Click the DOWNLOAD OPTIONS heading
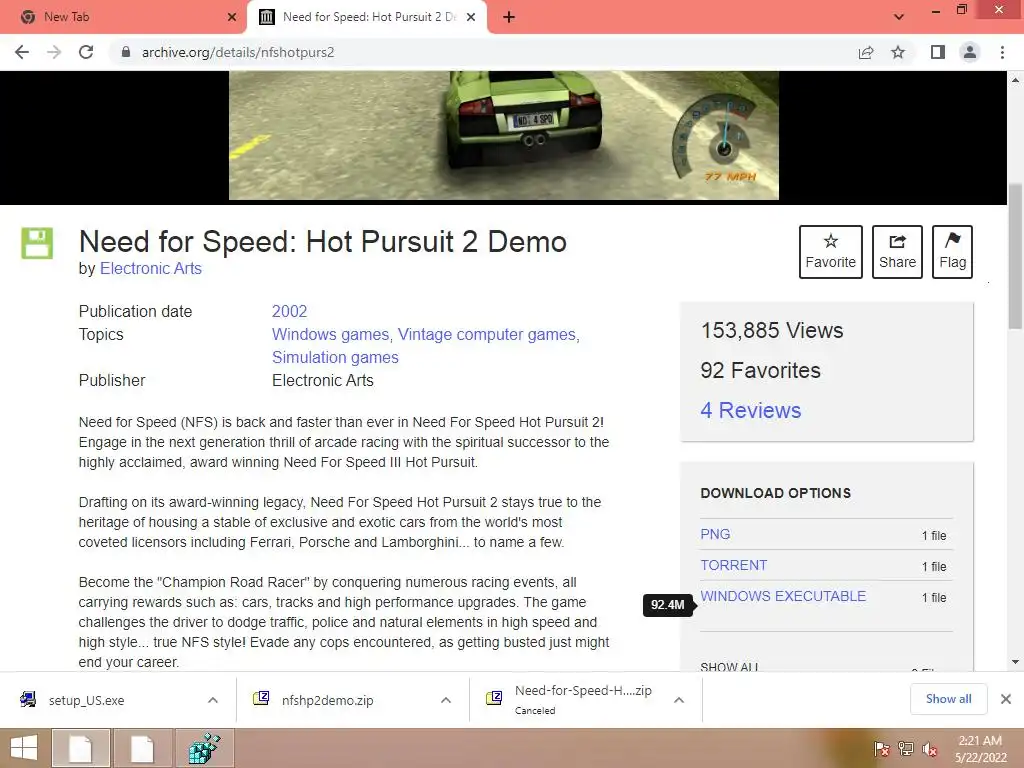Screen dimensions: 1024x768 pyautogui.click(x=776, y=493)
